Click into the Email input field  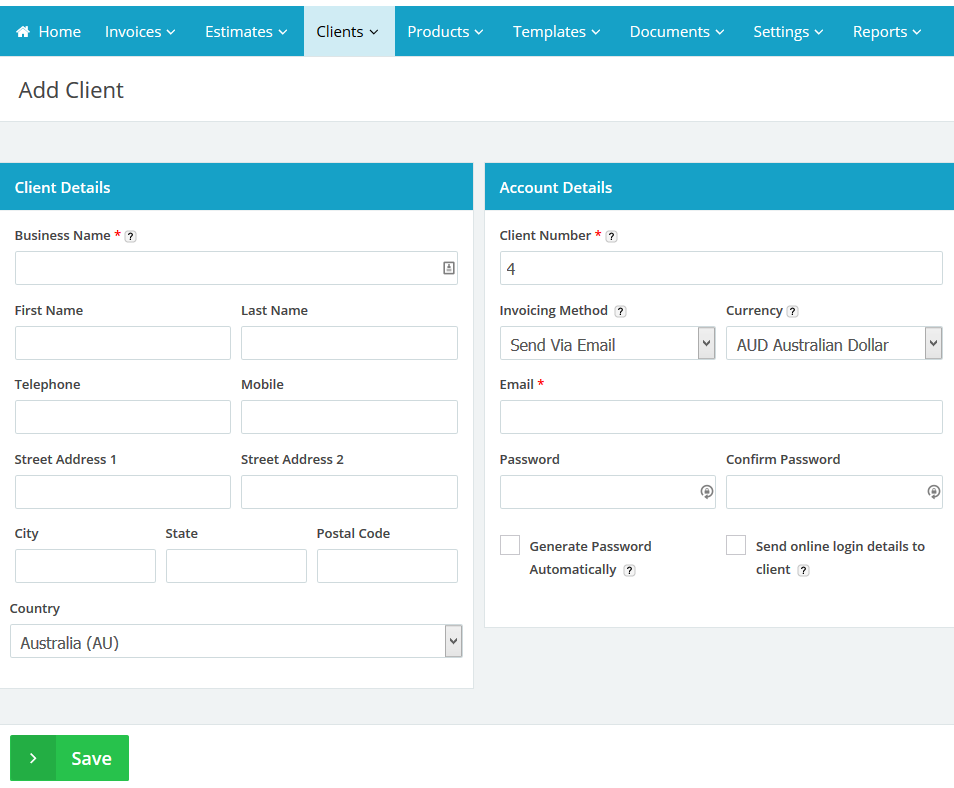[x=720, y=417]
